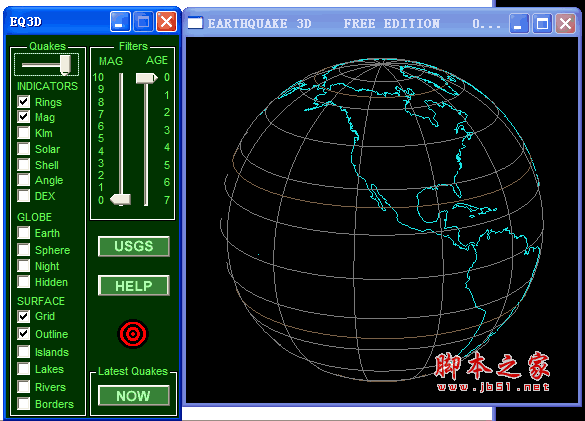The width and height of the screenshot is (585, 421).
Task: Show Lakes on the surface
Action: (x=24, y=369)
